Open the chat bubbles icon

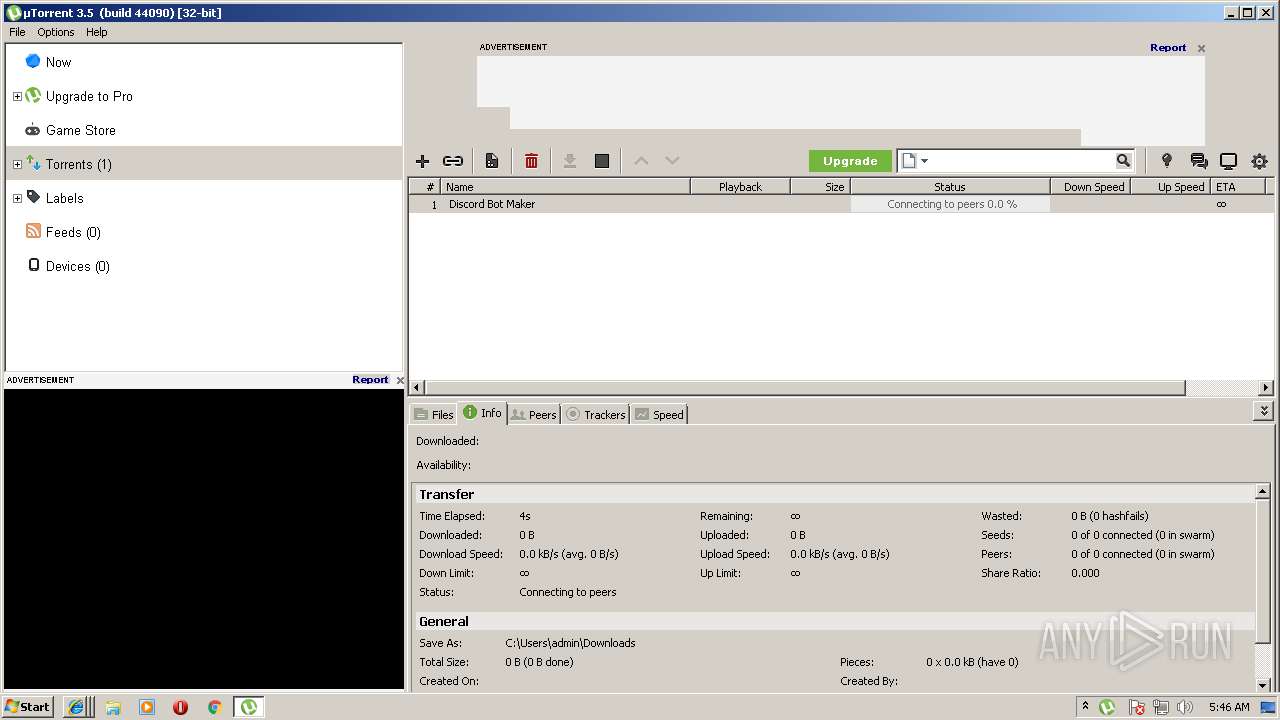(1198, 161)
